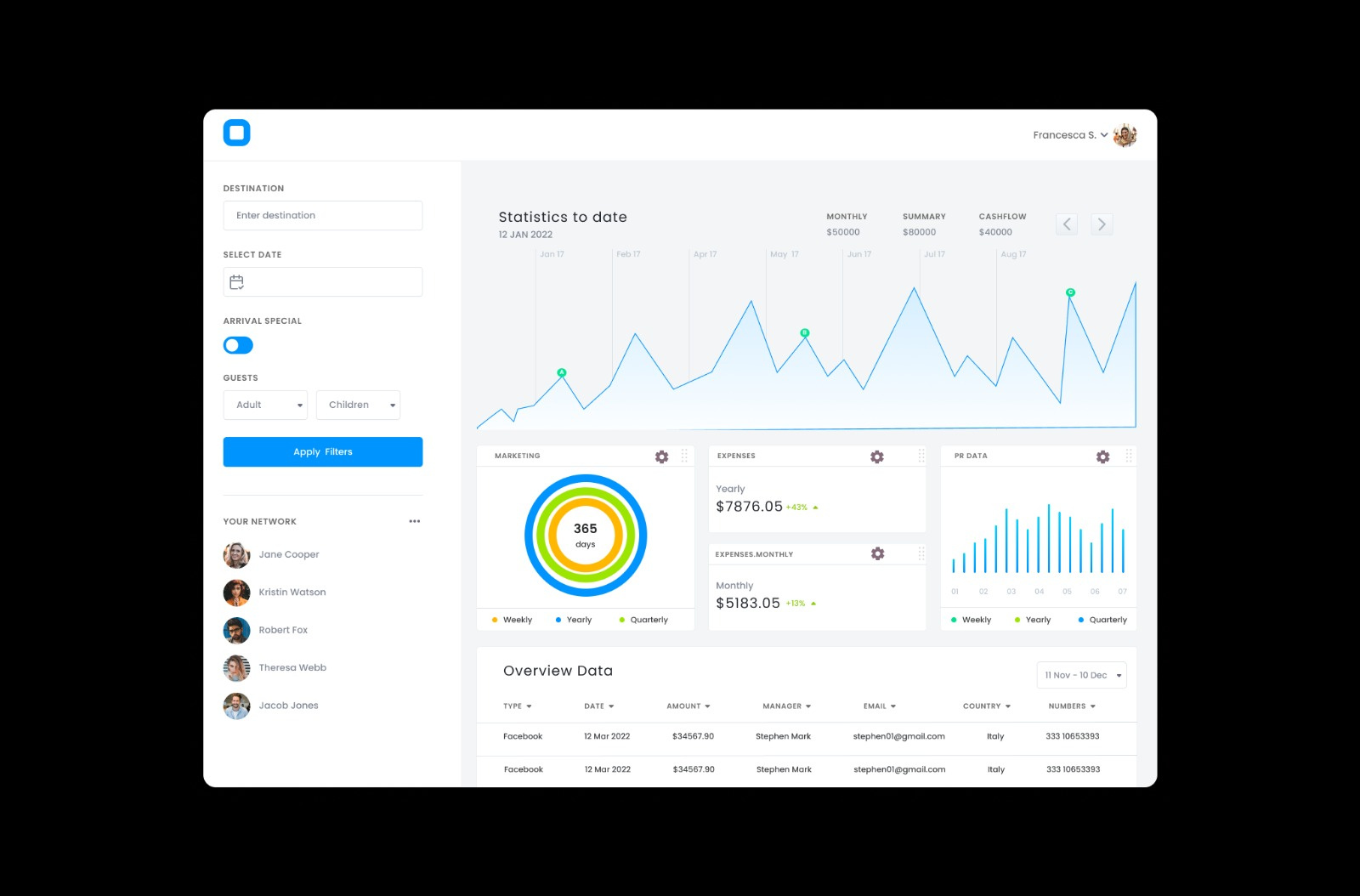The width and height of the screenshot is (1360, 896).
Task: Sort the Overview Data table by Amount
Action: [689, 706]
